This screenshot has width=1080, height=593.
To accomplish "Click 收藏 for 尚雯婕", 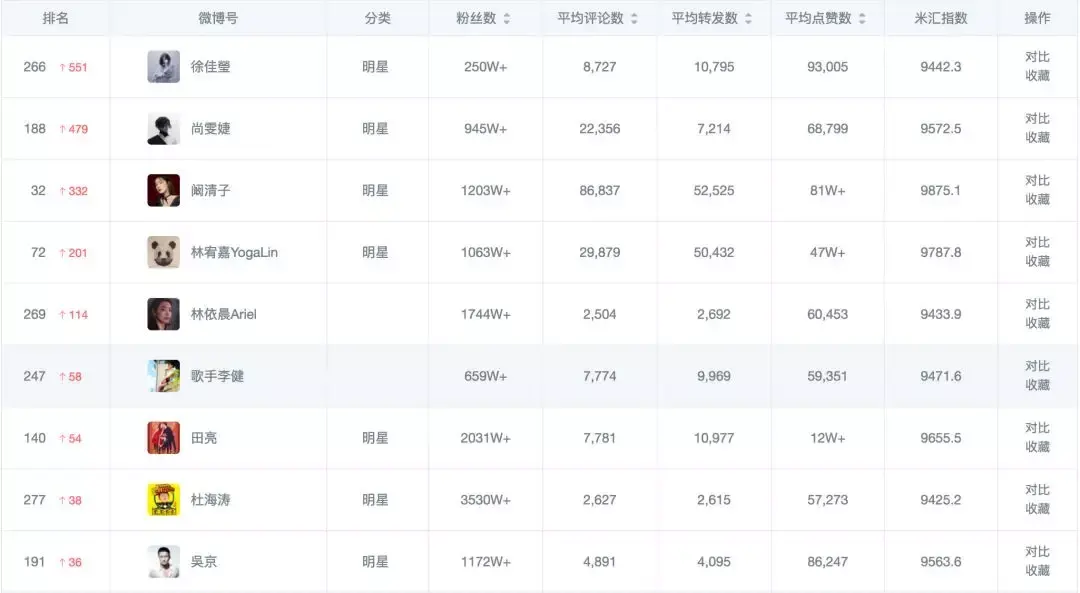I will click(1037, 138).
